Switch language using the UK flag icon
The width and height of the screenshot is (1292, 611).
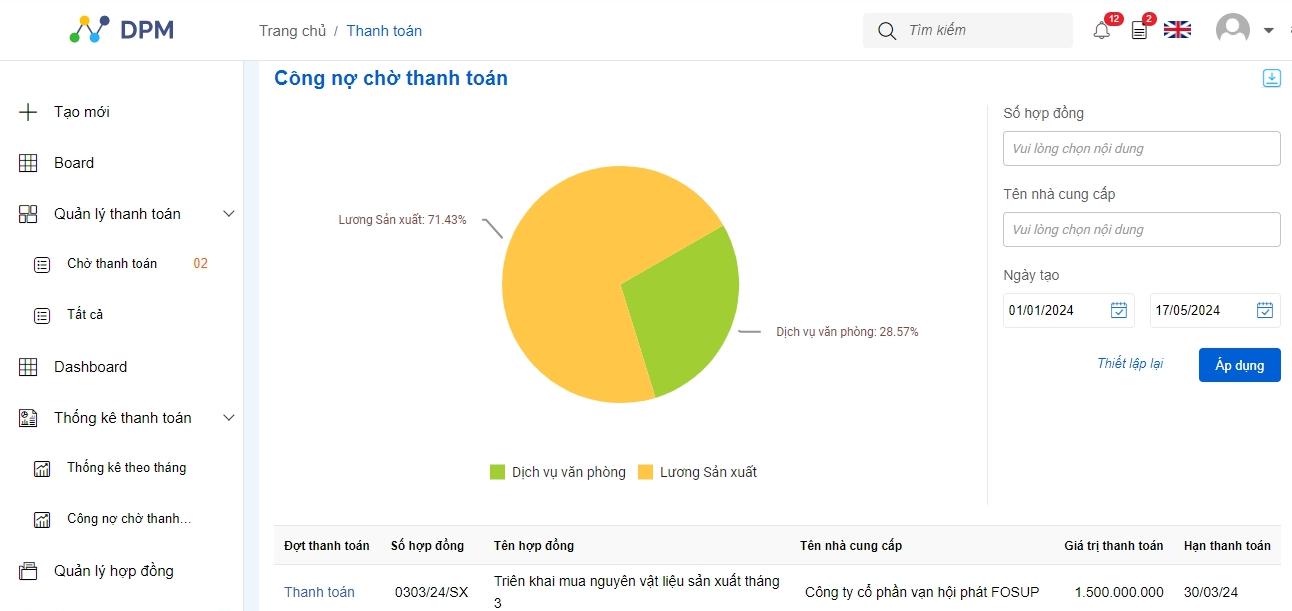pos(1177,30)
